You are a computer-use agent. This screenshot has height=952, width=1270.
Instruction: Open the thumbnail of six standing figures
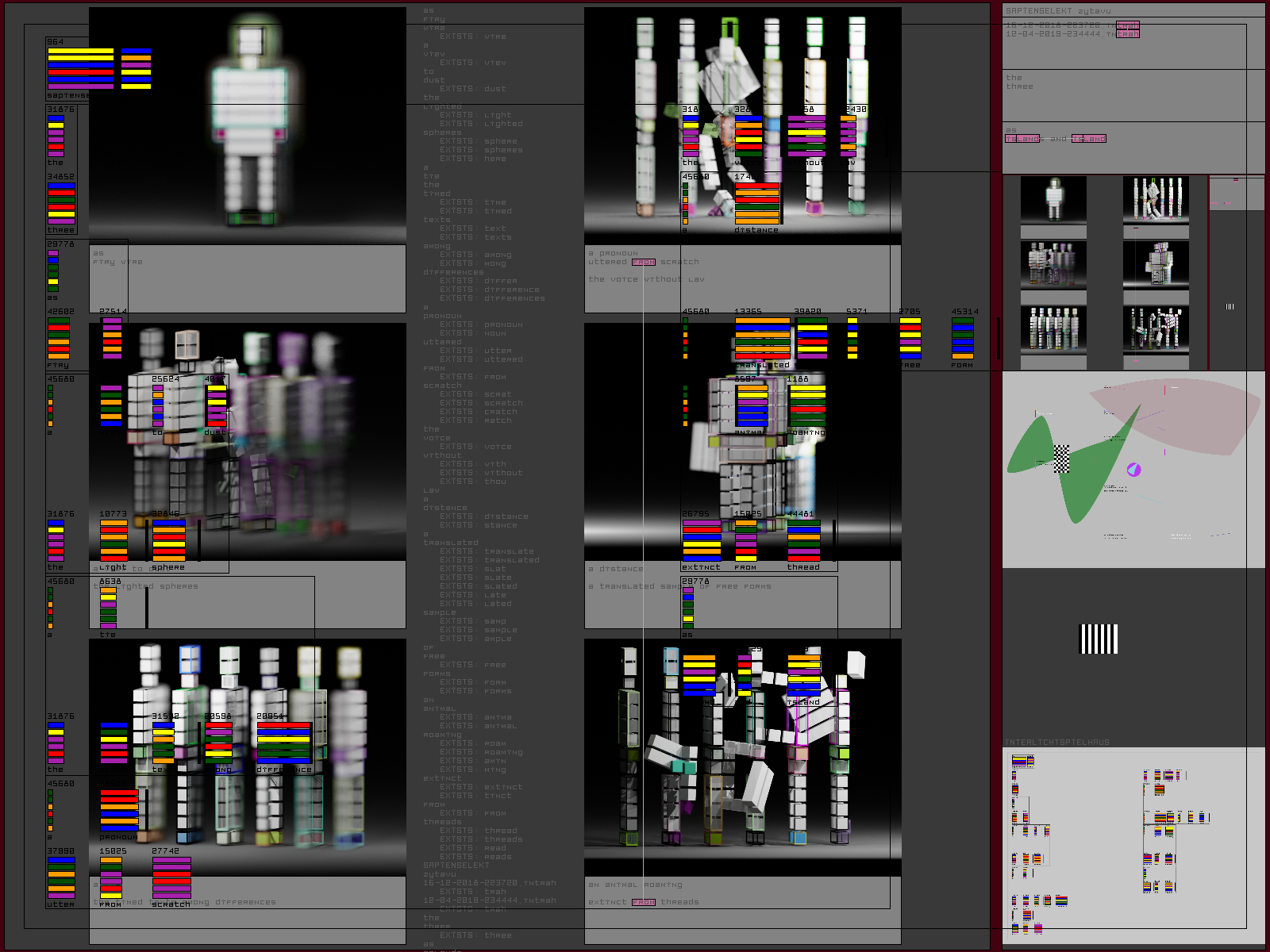pos(1053,329)
